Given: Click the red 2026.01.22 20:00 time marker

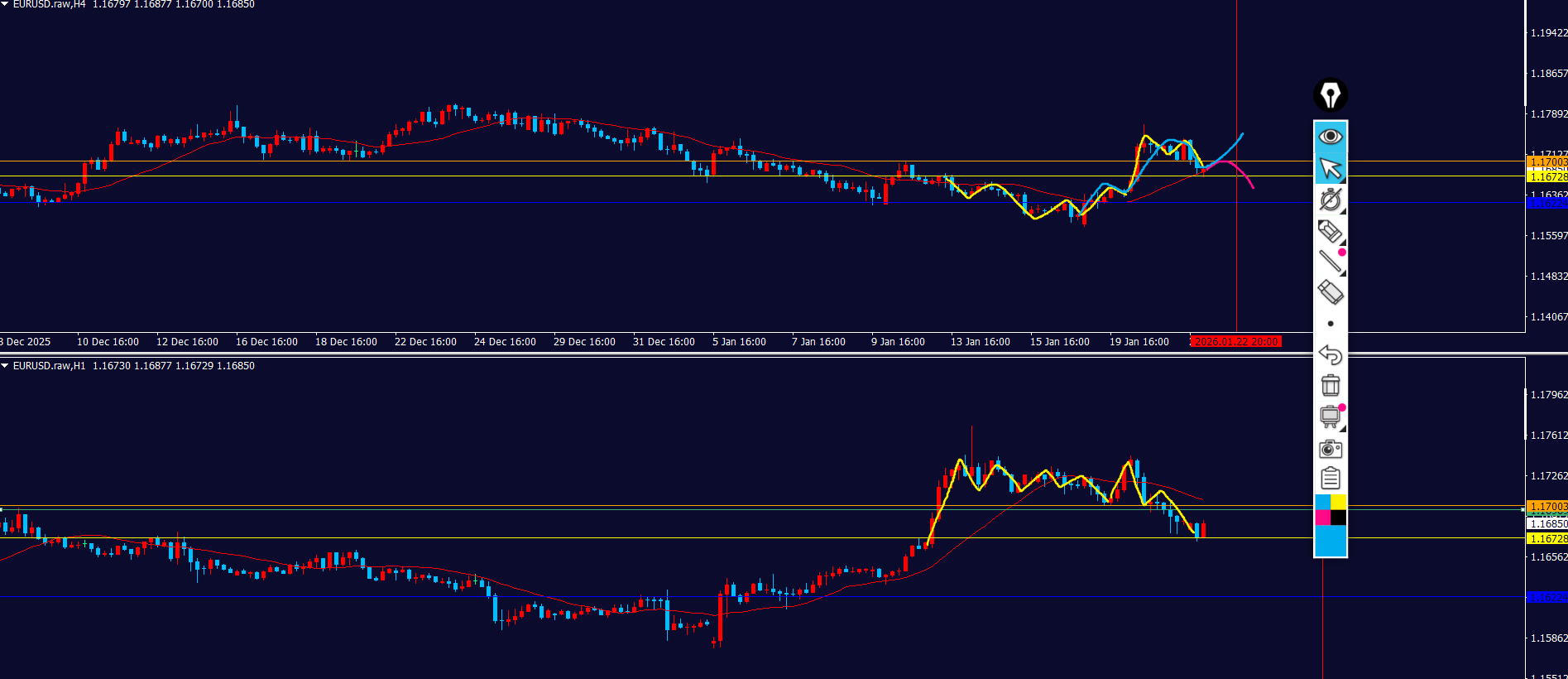Looking at the screenshot, I should tap(1236, 342).
